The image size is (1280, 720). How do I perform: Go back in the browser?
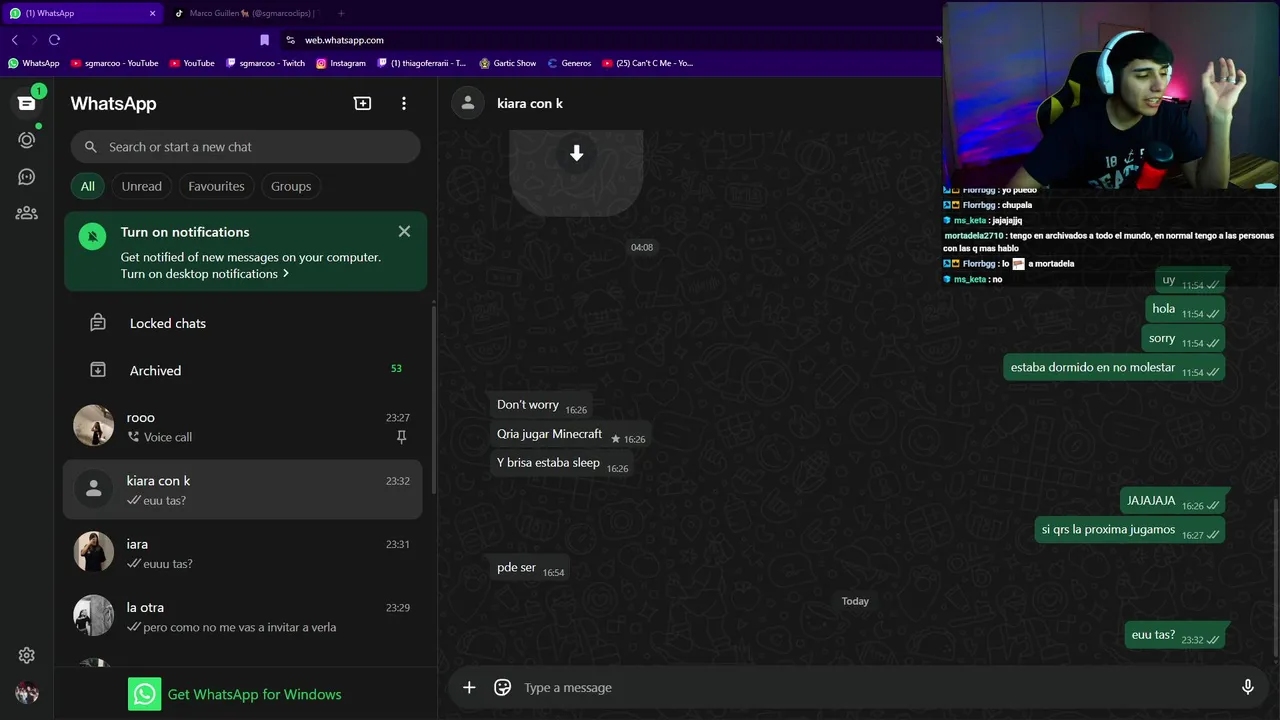(14, 40)
